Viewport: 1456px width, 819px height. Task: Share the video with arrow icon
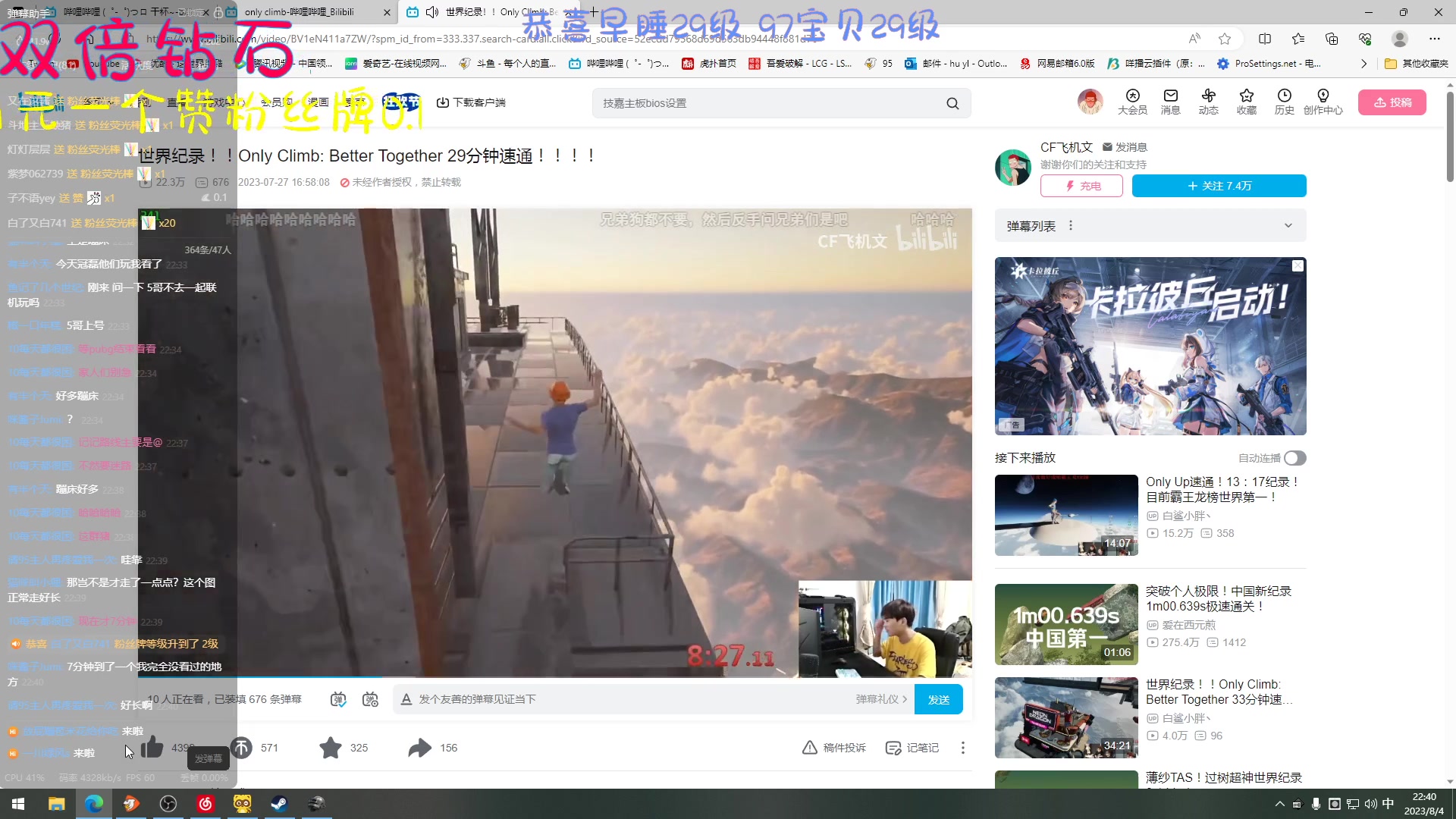tap(419, 747)
